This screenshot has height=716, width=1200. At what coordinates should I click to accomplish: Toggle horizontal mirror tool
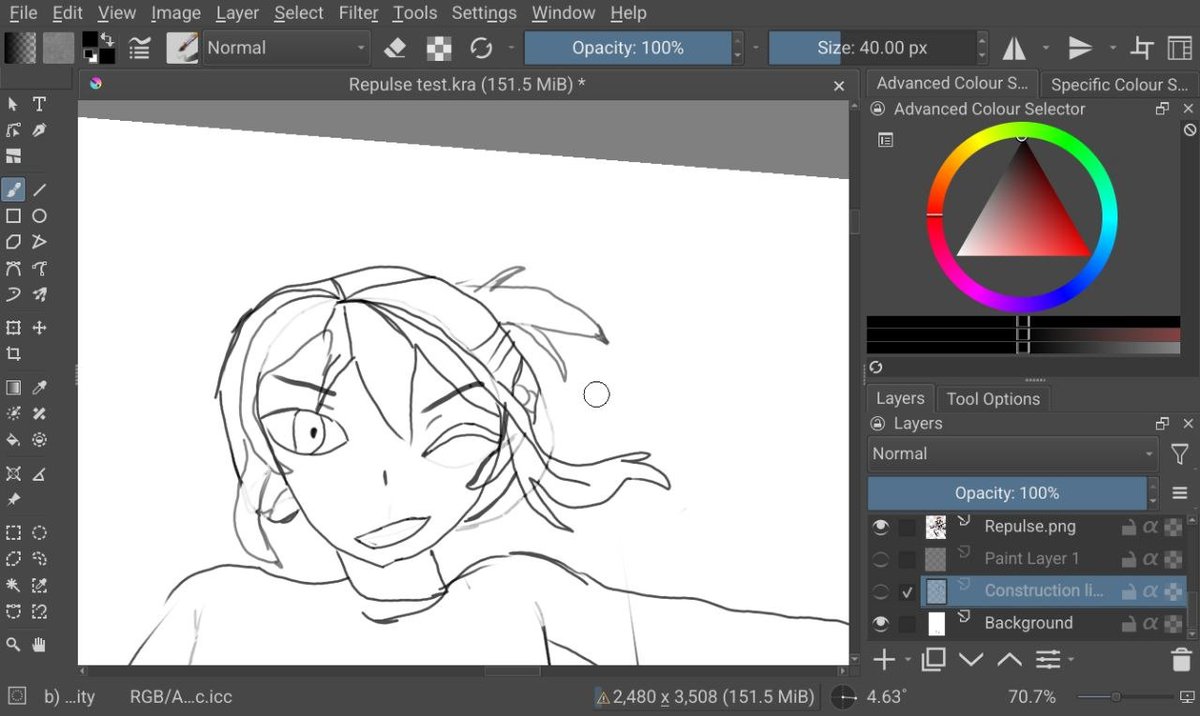[1014, 47]
